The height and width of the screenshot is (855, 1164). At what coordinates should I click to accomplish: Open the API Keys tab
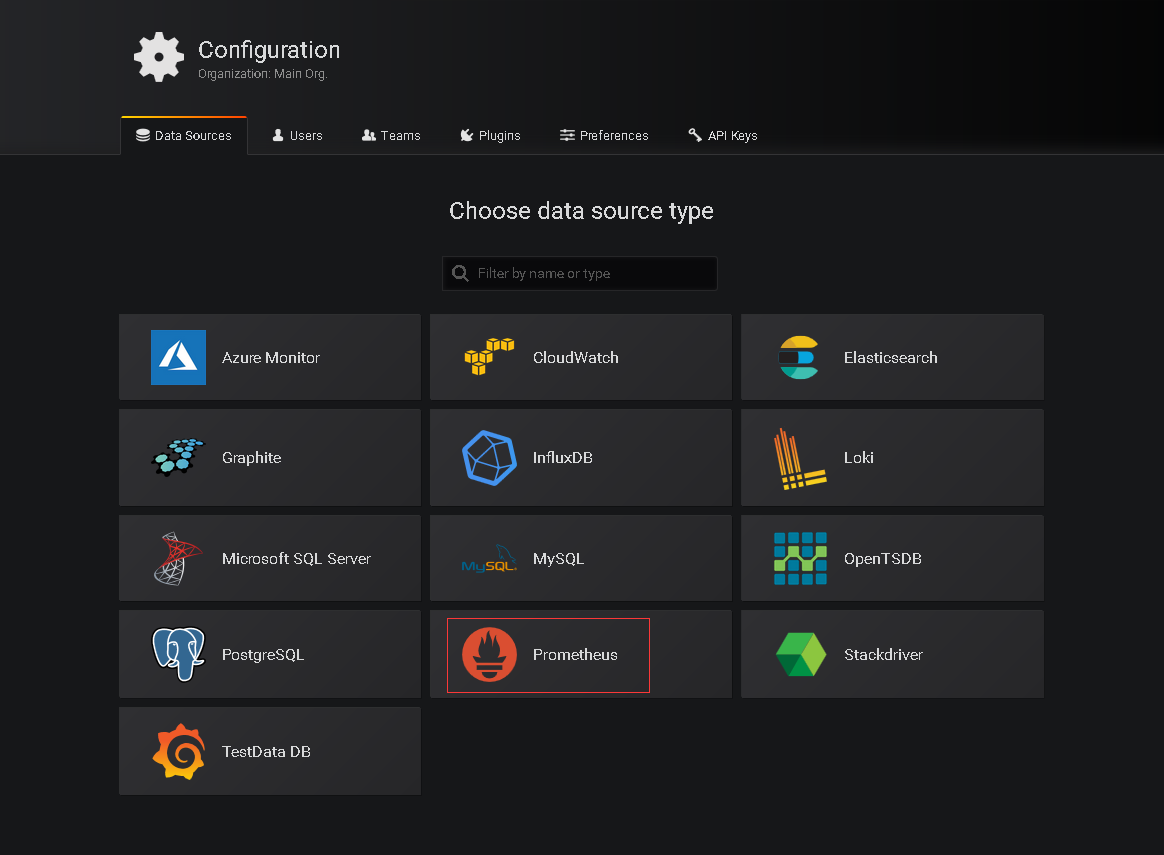723,136
